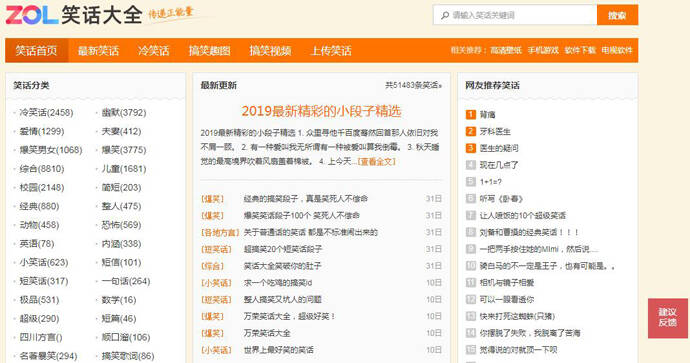
Task: Open the 软件下载 recommended link
Action: pos(580,51)
